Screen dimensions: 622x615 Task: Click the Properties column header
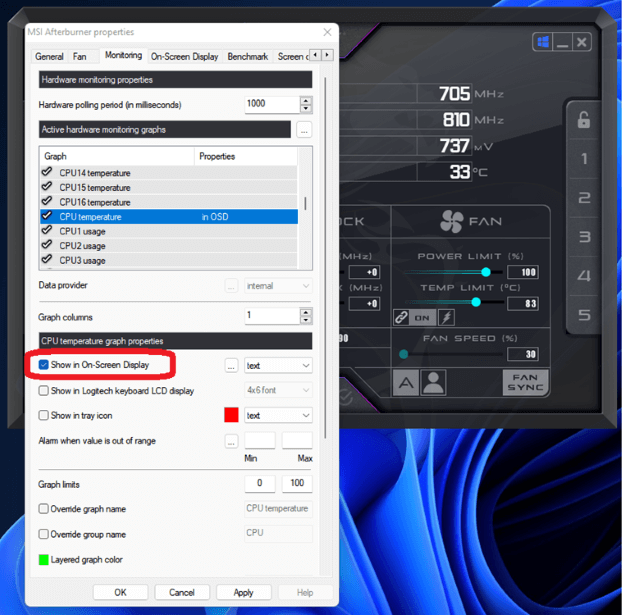click(246, 156)
